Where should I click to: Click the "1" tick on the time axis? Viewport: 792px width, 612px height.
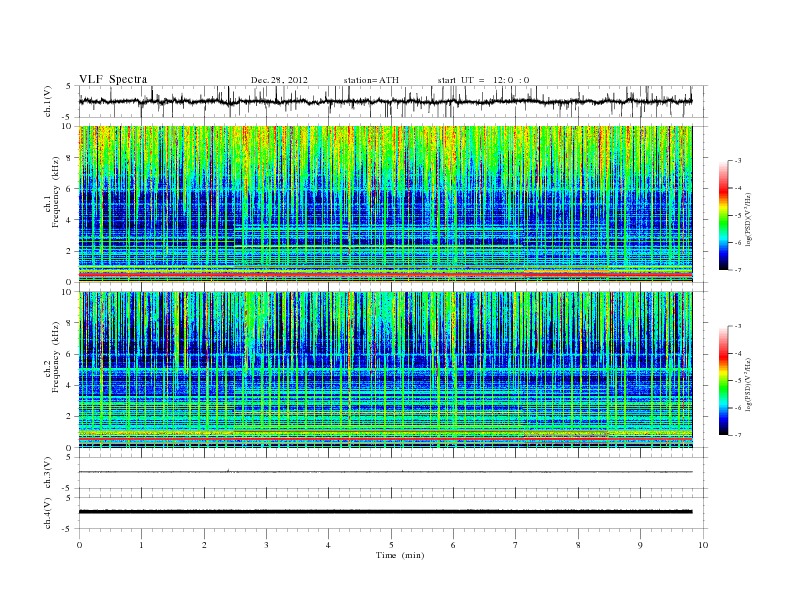click(141, 545)
